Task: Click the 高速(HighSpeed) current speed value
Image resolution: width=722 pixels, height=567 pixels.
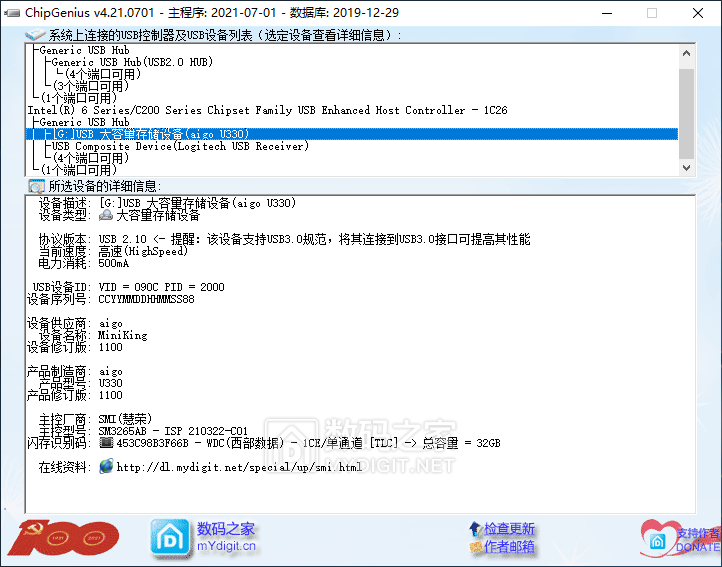Action: [x=143, y=251]
